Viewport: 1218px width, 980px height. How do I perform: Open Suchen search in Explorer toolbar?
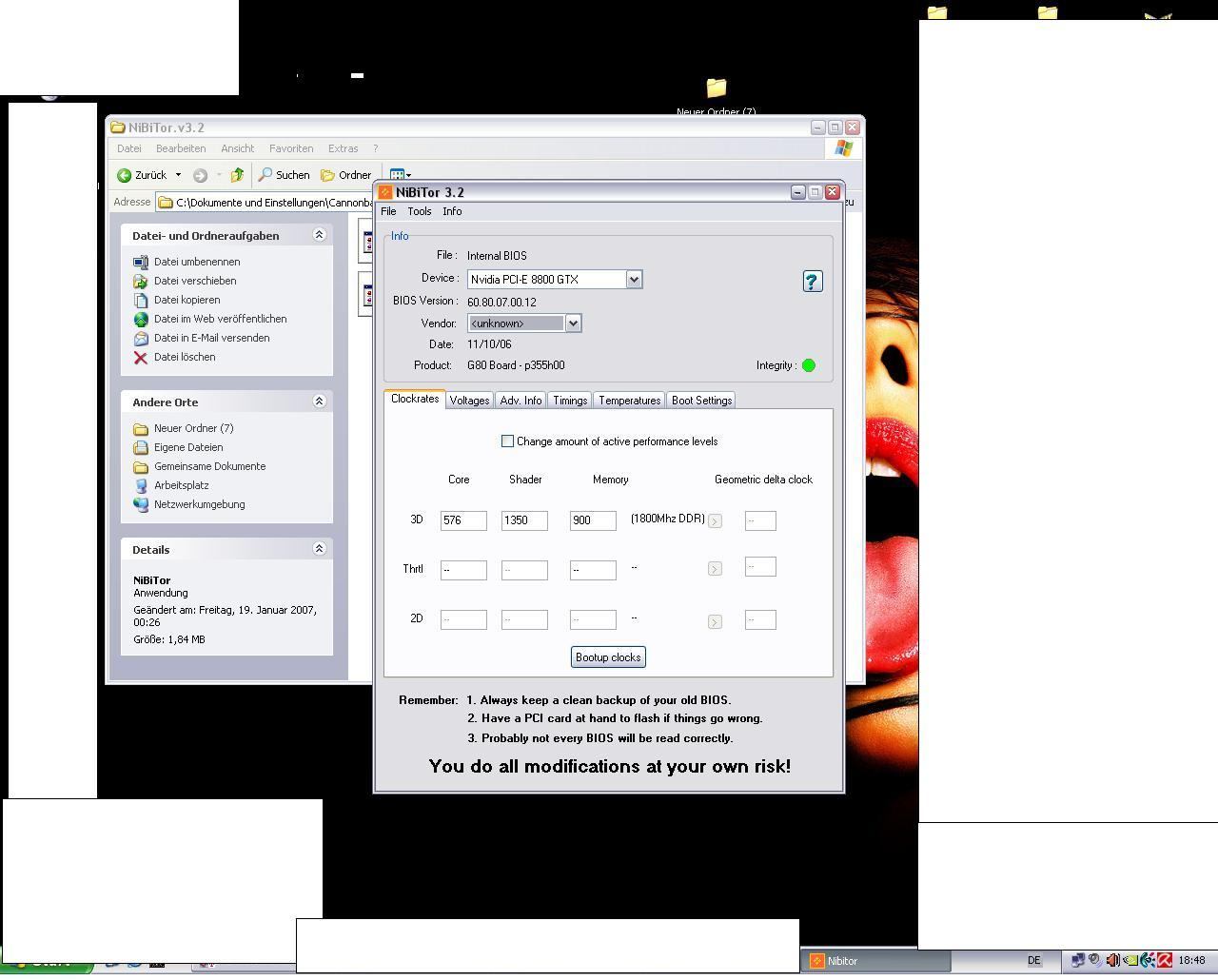(284, 175)
